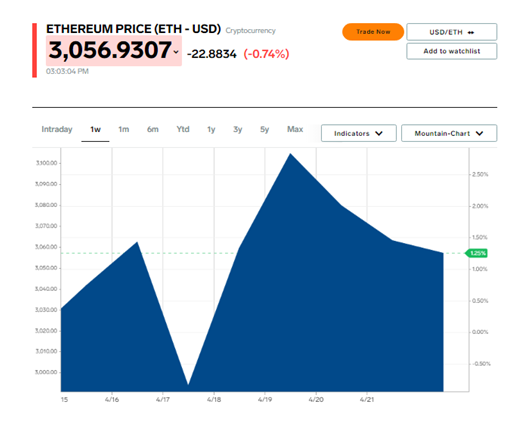Click the 3,060.00 price axis label

(x=46, y=247)
